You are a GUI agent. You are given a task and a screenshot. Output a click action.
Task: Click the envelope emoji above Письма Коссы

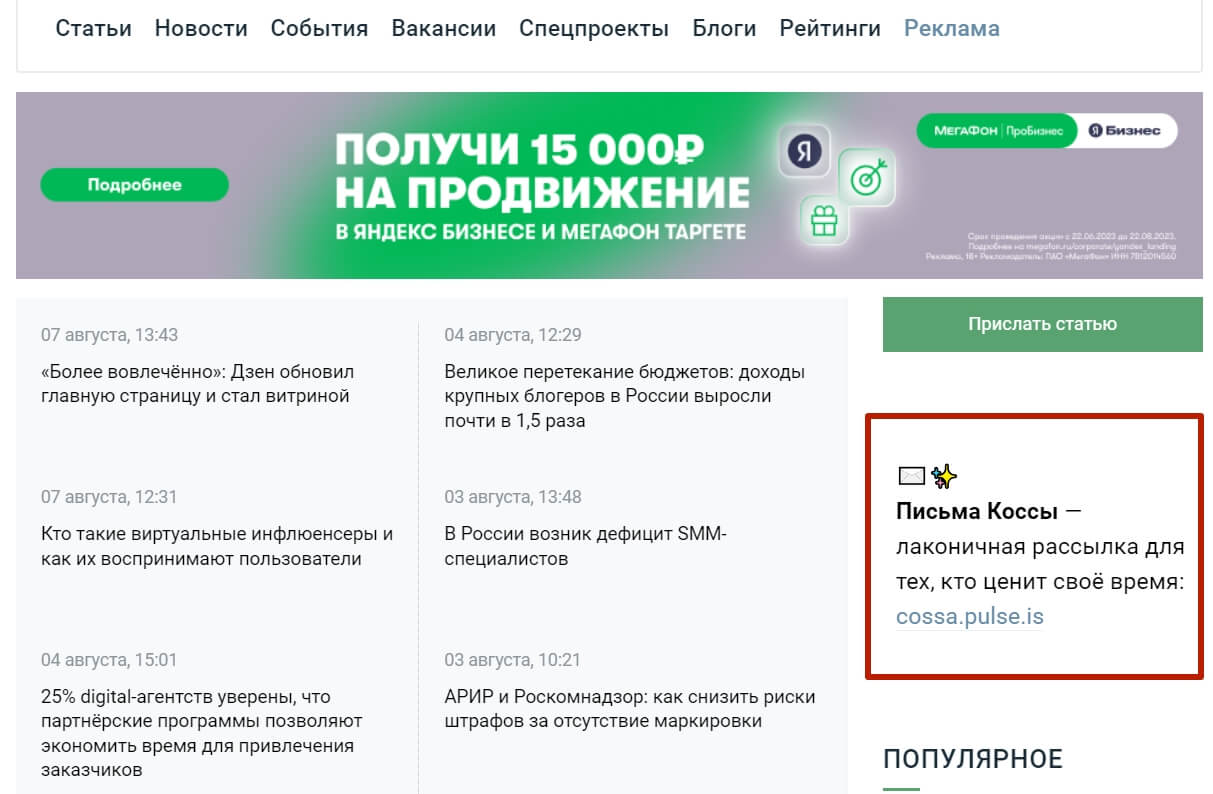(912, 476)
